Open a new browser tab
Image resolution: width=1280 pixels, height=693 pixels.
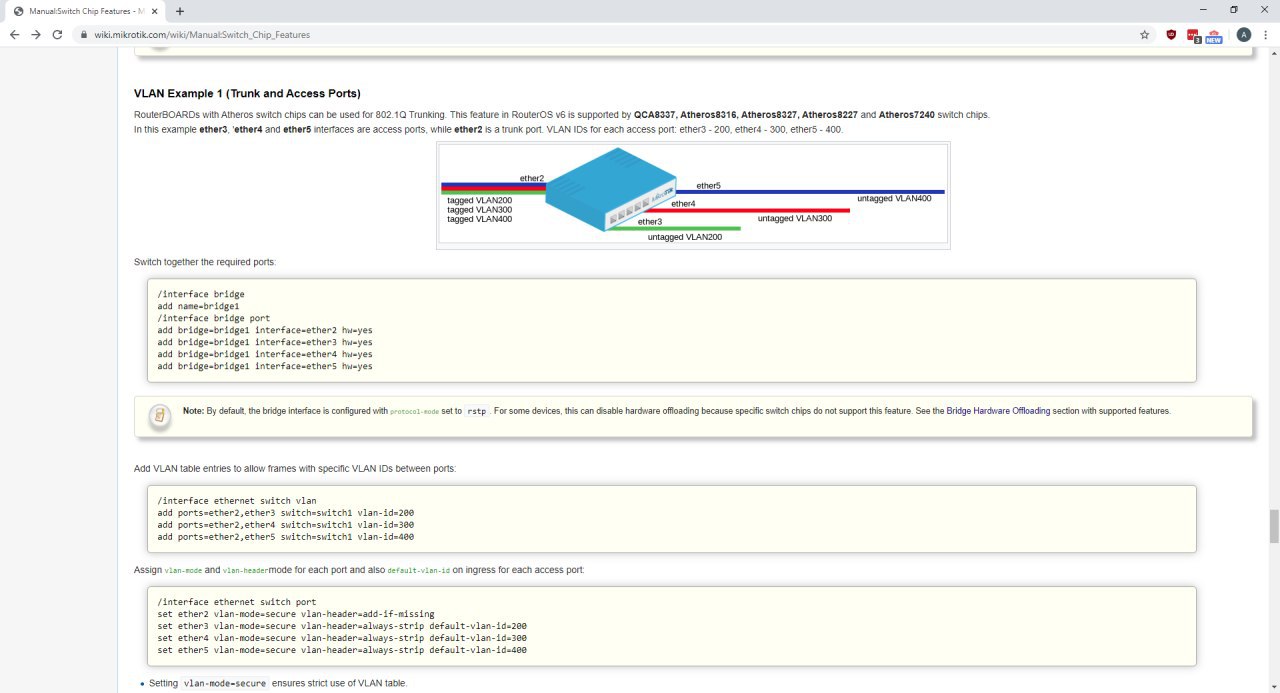point(180,11)
